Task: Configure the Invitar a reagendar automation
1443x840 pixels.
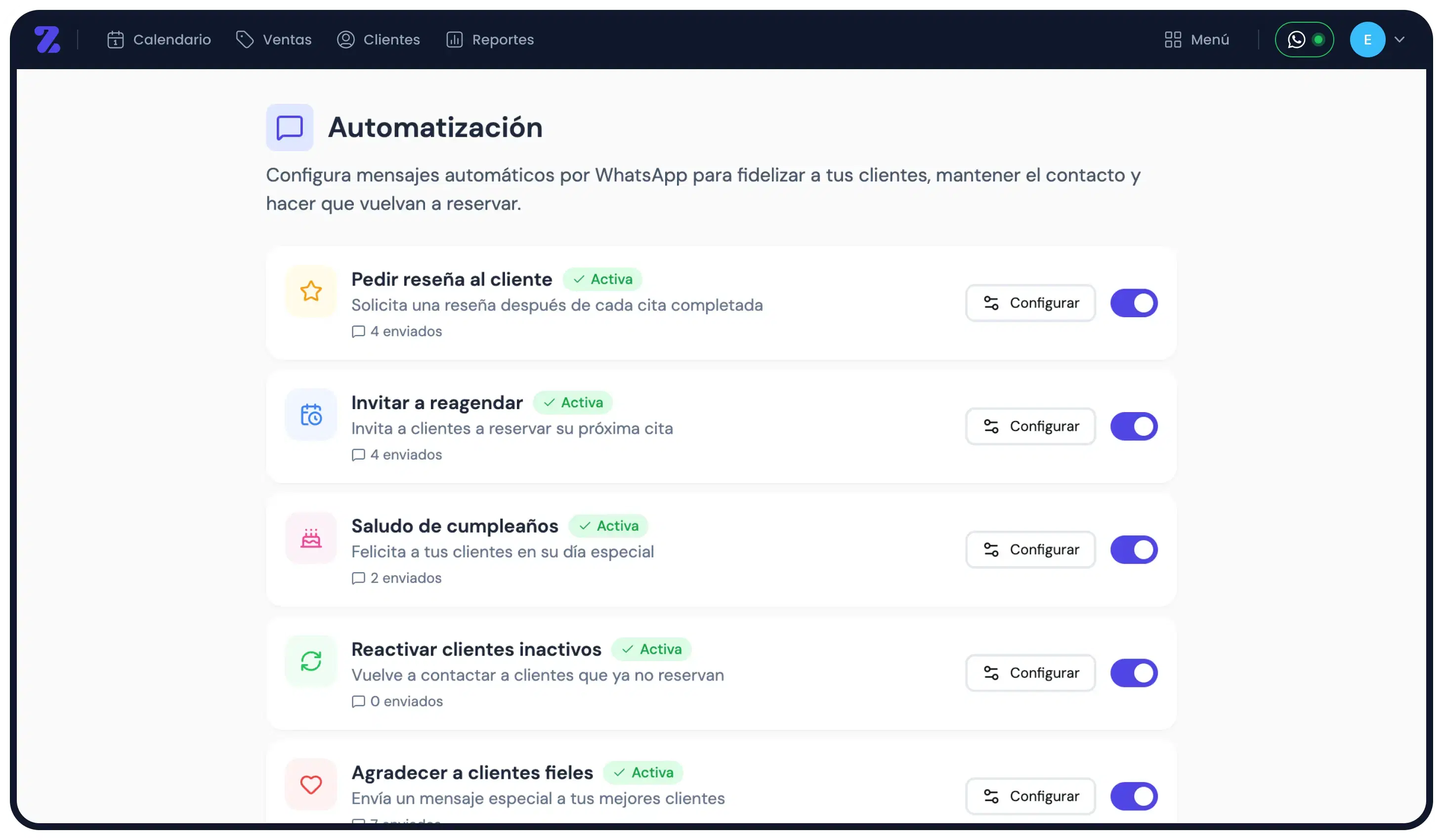Action: tap(1031, 426)
